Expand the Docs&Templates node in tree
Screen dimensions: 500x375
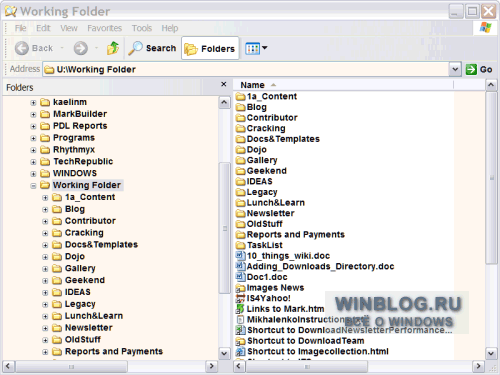point(45,245)
